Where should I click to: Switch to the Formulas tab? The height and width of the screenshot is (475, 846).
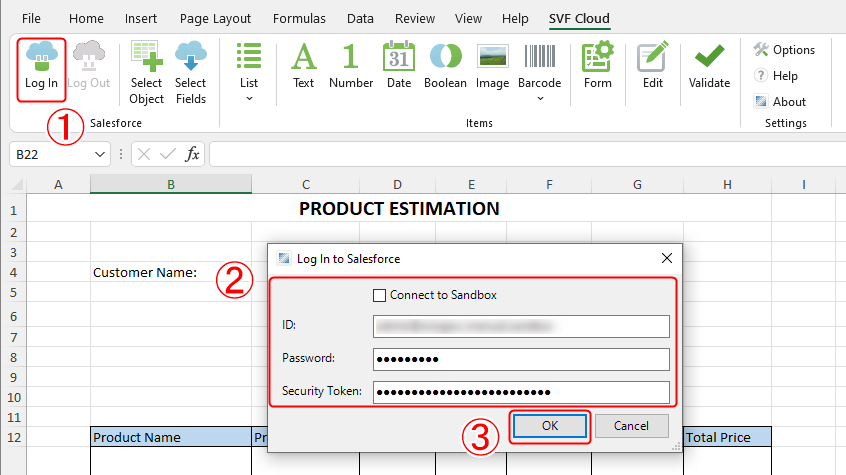coord(299,18)
